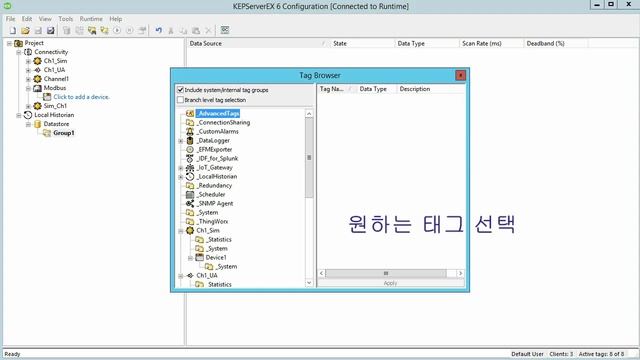Click 'Active tags: 8 of 8' in status bar
Viewport: 640px width, 360px height.
pyautogui.click(x=601, y=354)
